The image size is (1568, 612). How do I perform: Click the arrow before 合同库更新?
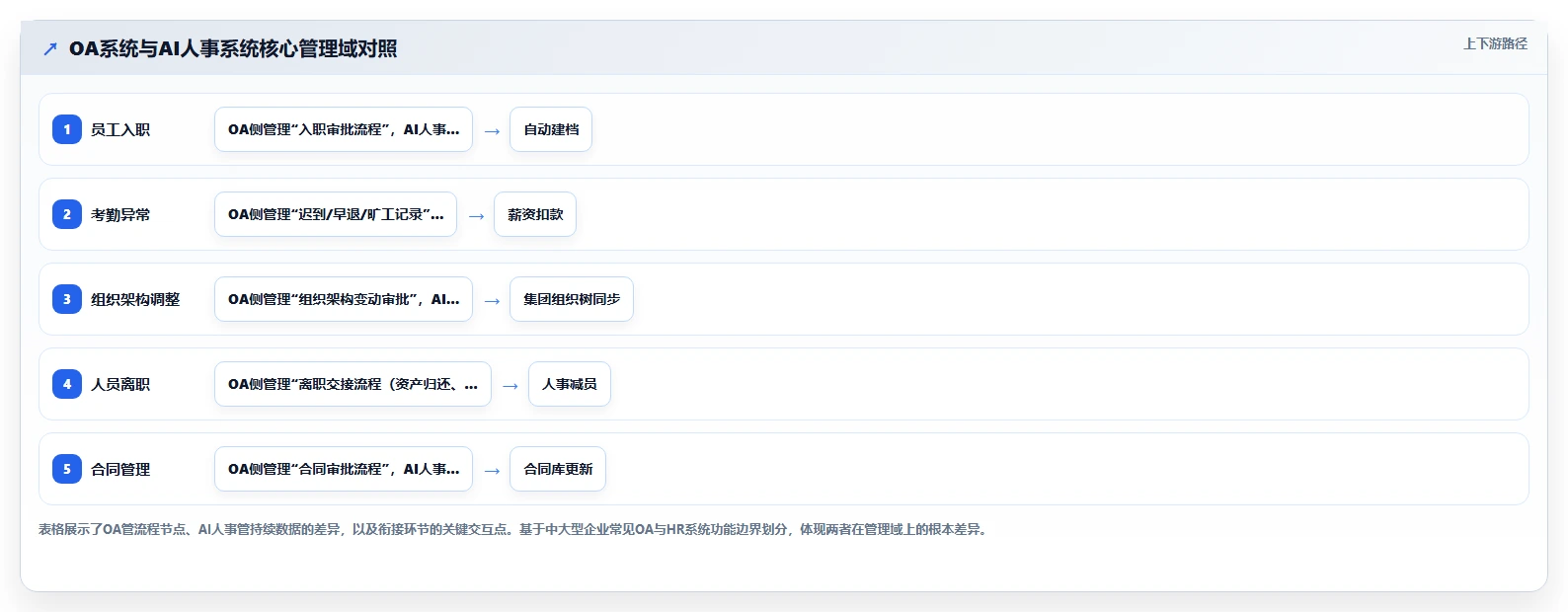tap(492, 470)
